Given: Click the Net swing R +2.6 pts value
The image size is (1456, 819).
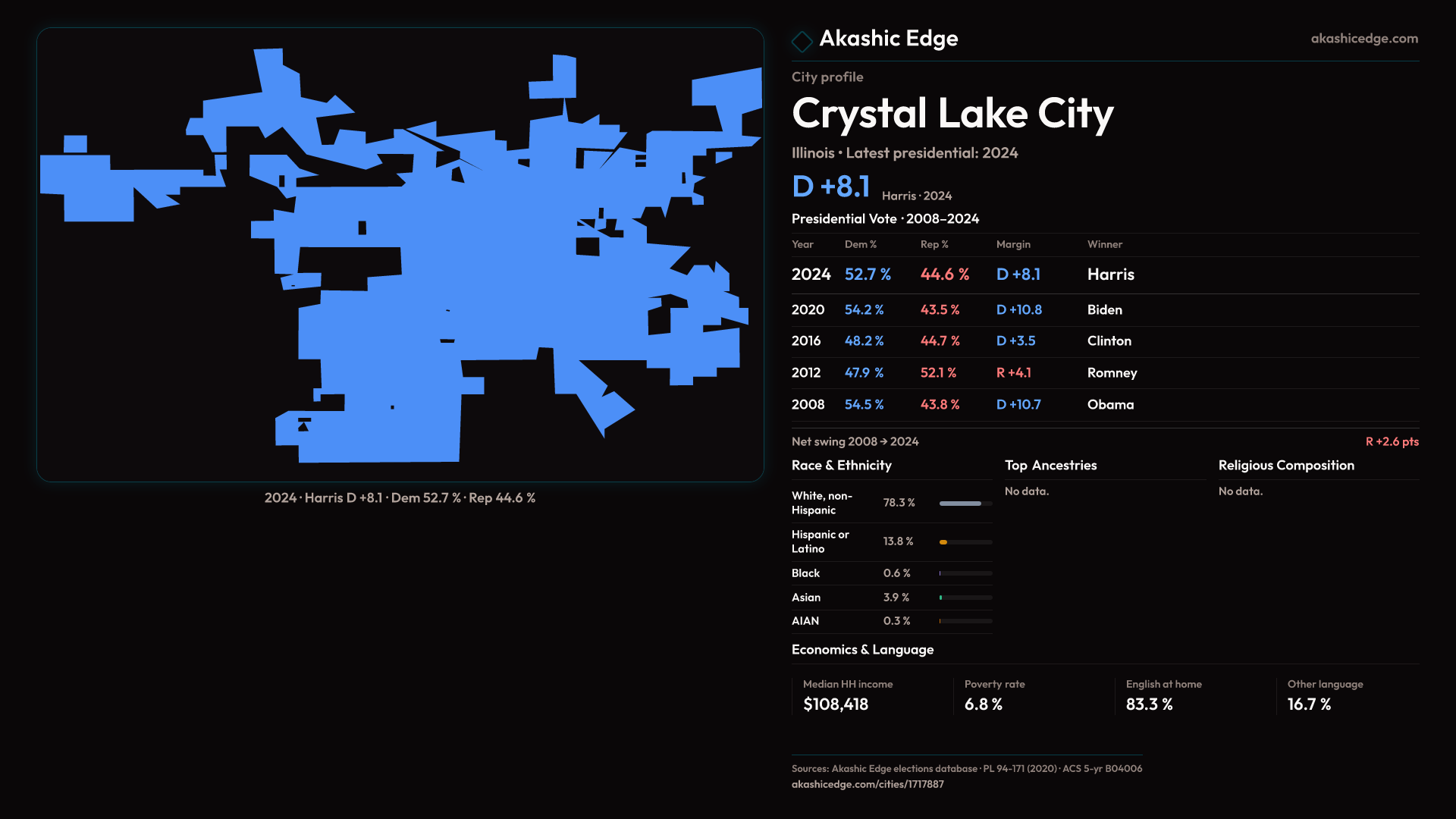Looking at the screenshot, I should tap(1391, 441).
